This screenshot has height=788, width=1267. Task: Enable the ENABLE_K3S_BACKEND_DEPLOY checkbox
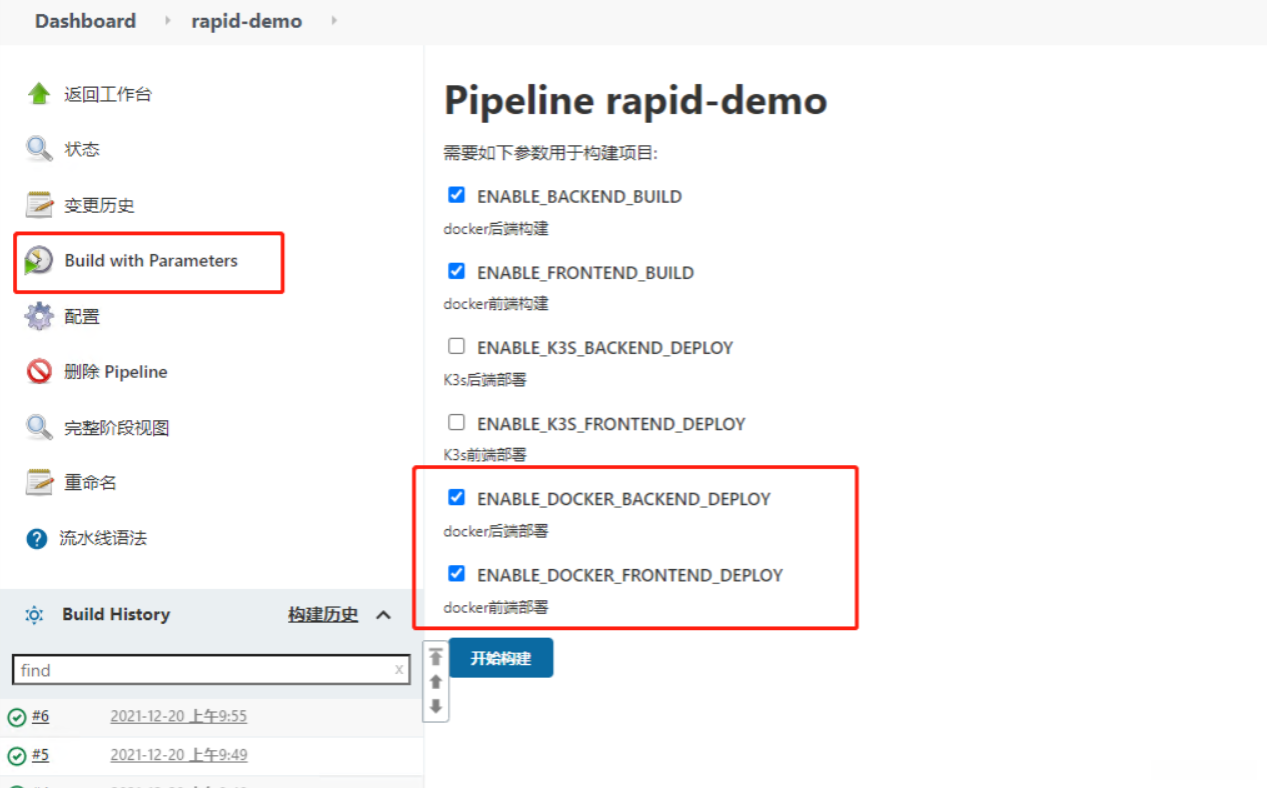[457, 346]
